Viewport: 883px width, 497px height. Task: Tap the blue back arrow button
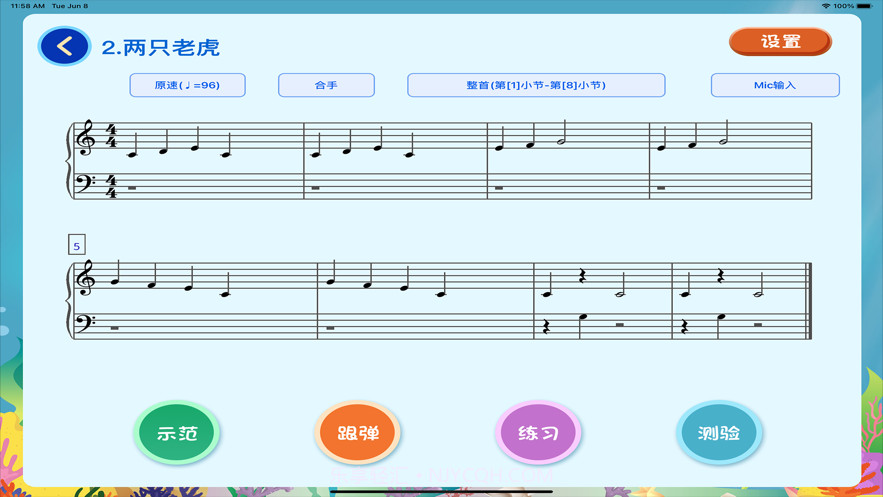coord(64,46)
